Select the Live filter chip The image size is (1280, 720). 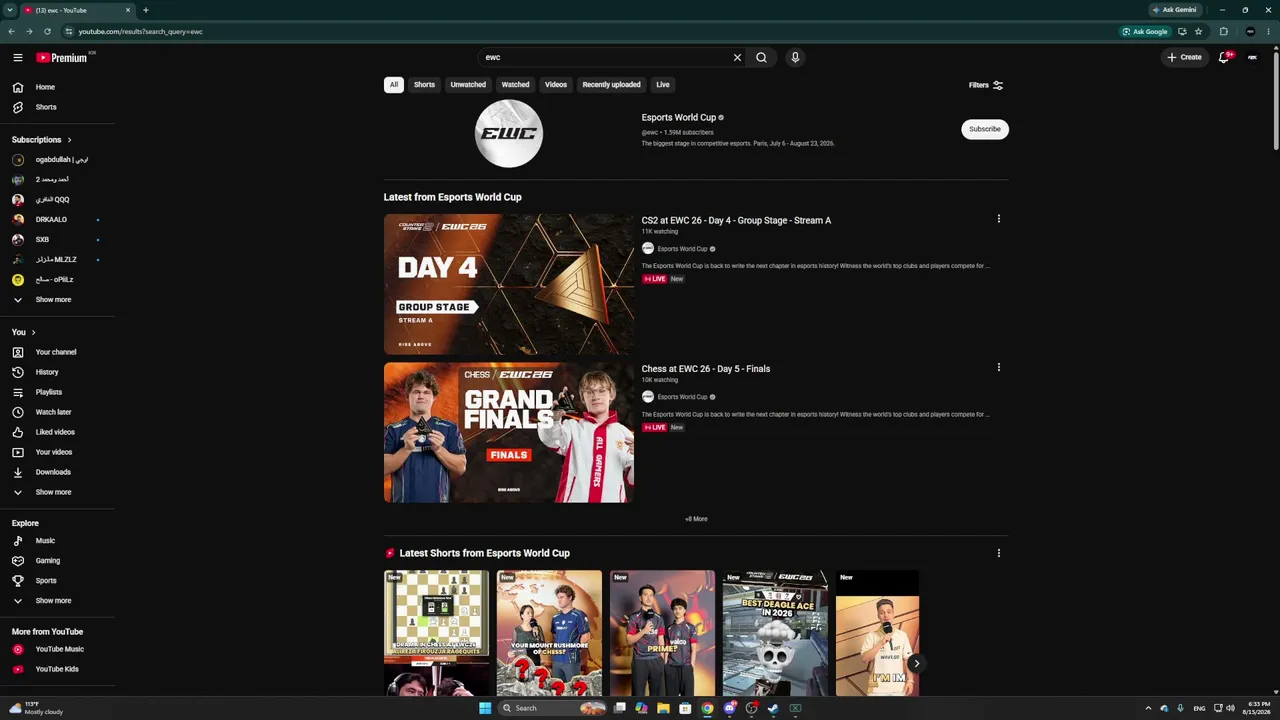[663, 85]
